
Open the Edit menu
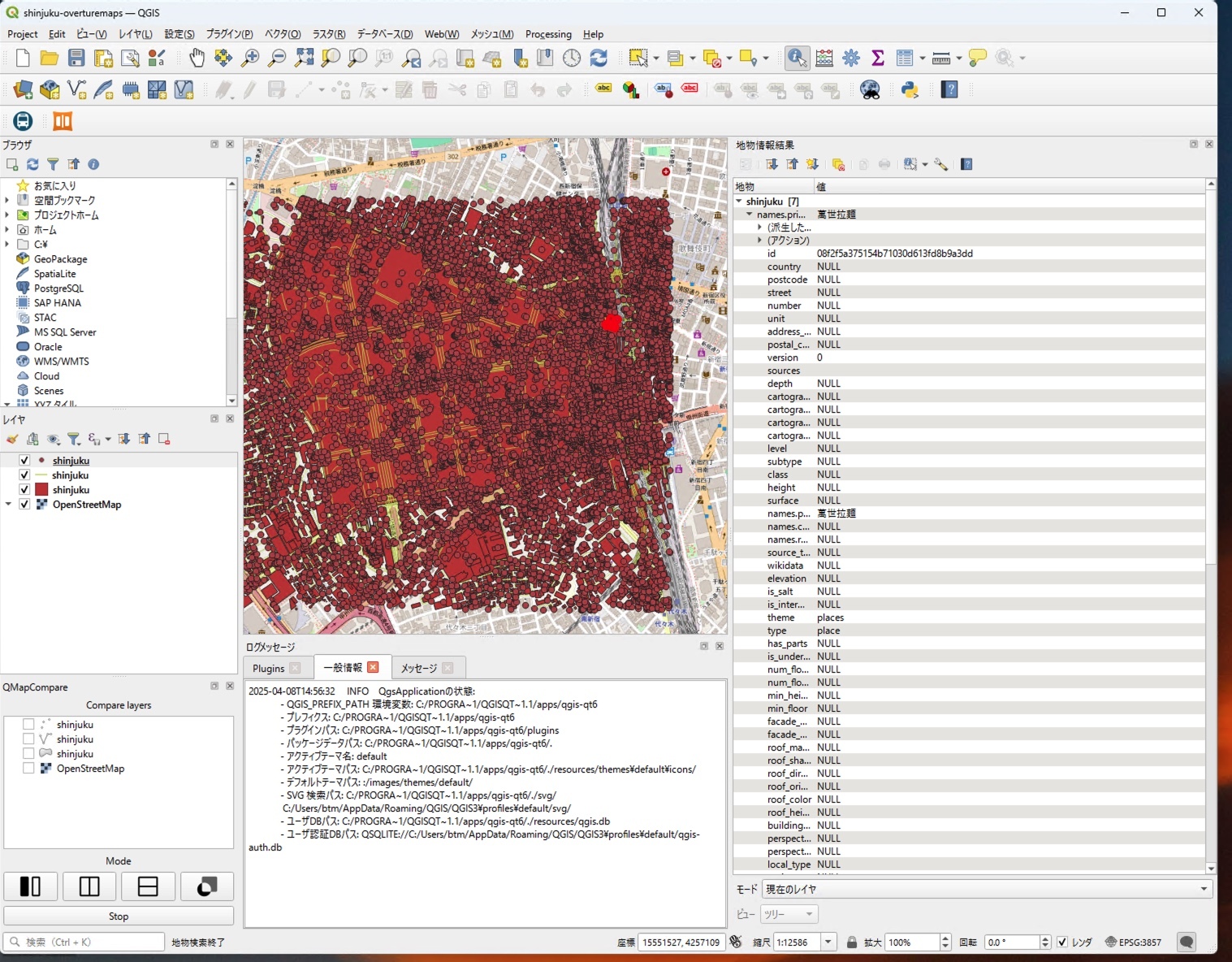tap(57, 34)
